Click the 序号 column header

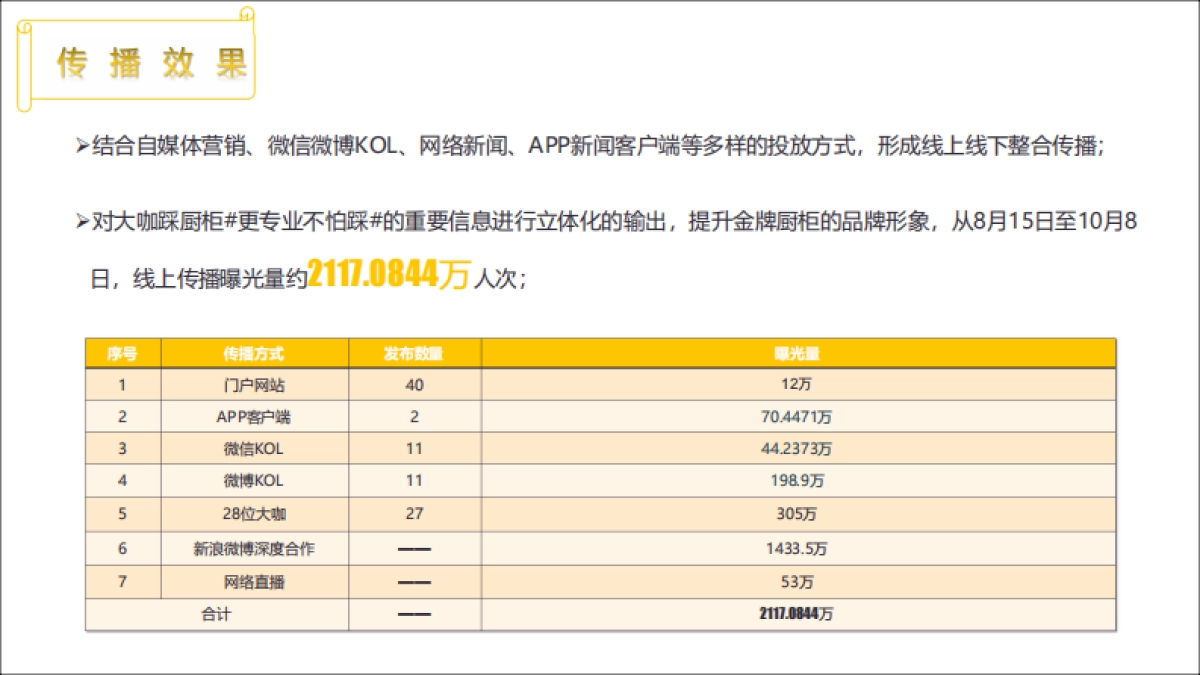point(125,352)
